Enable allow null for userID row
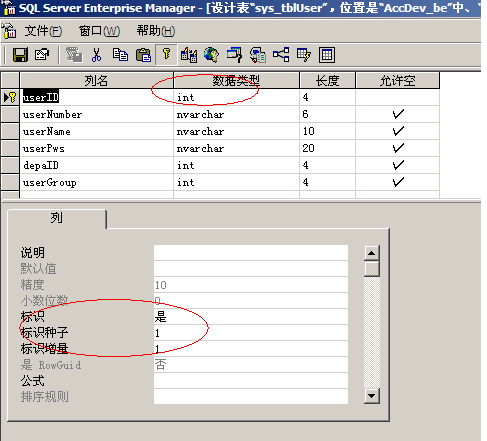This screenshot has height=441, width=487. (x=398, y=97)
